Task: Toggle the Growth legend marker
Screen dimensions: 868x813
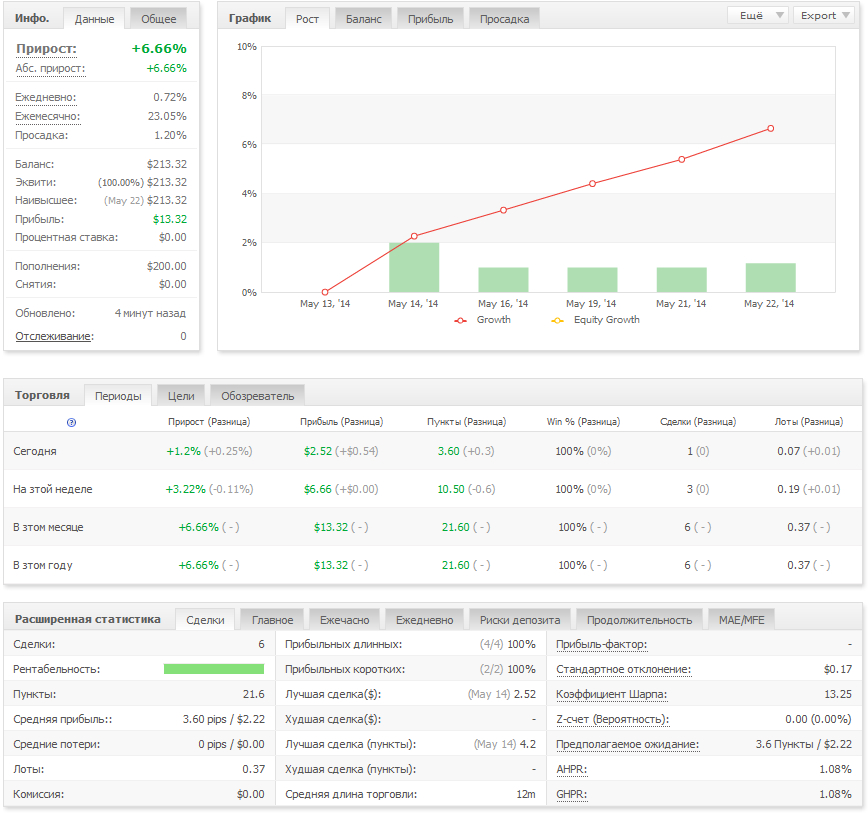Action: pyautogui.click(x=460, y=320)
